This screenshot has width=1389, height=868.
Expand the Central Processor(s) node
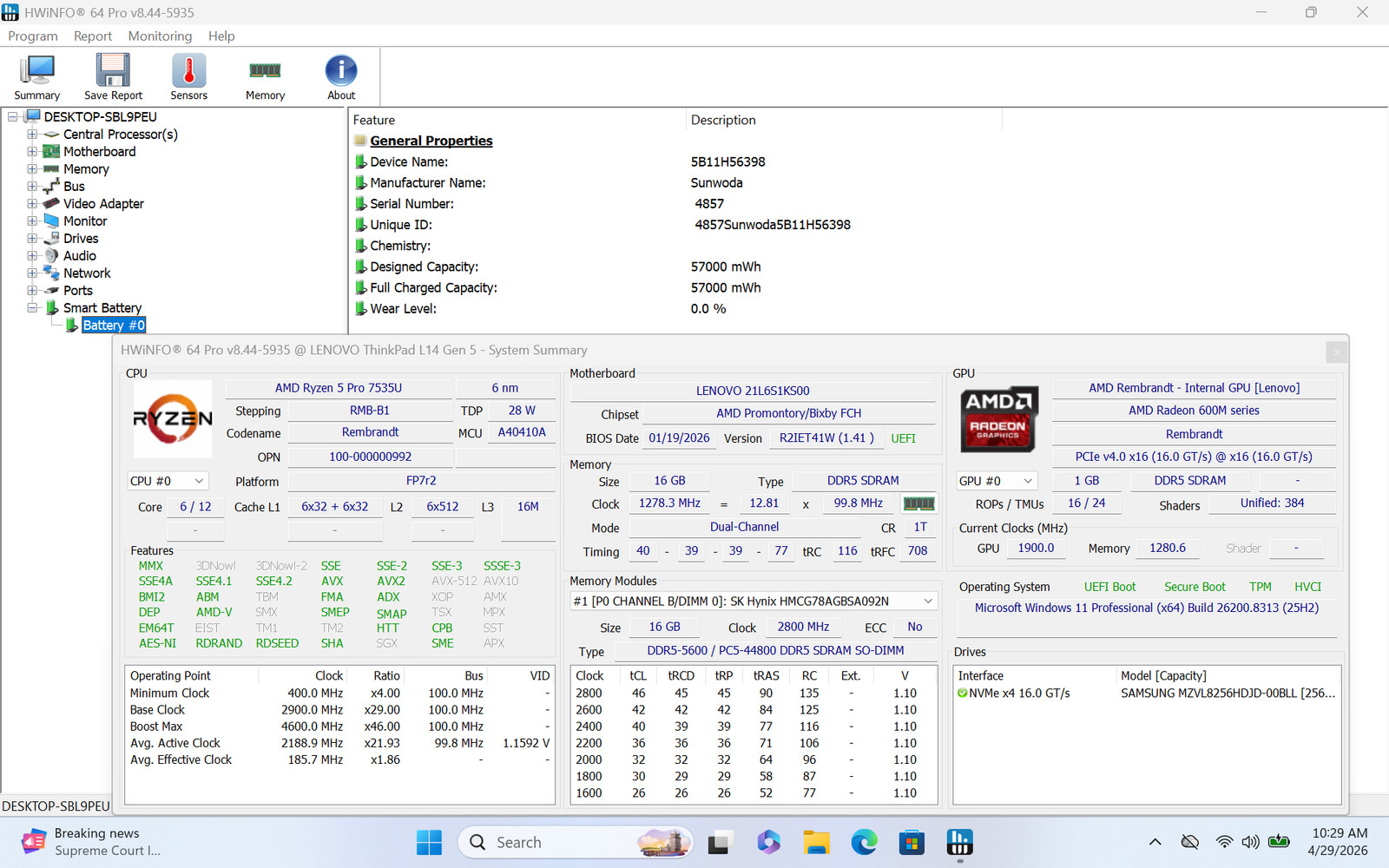tap(32, 135)
